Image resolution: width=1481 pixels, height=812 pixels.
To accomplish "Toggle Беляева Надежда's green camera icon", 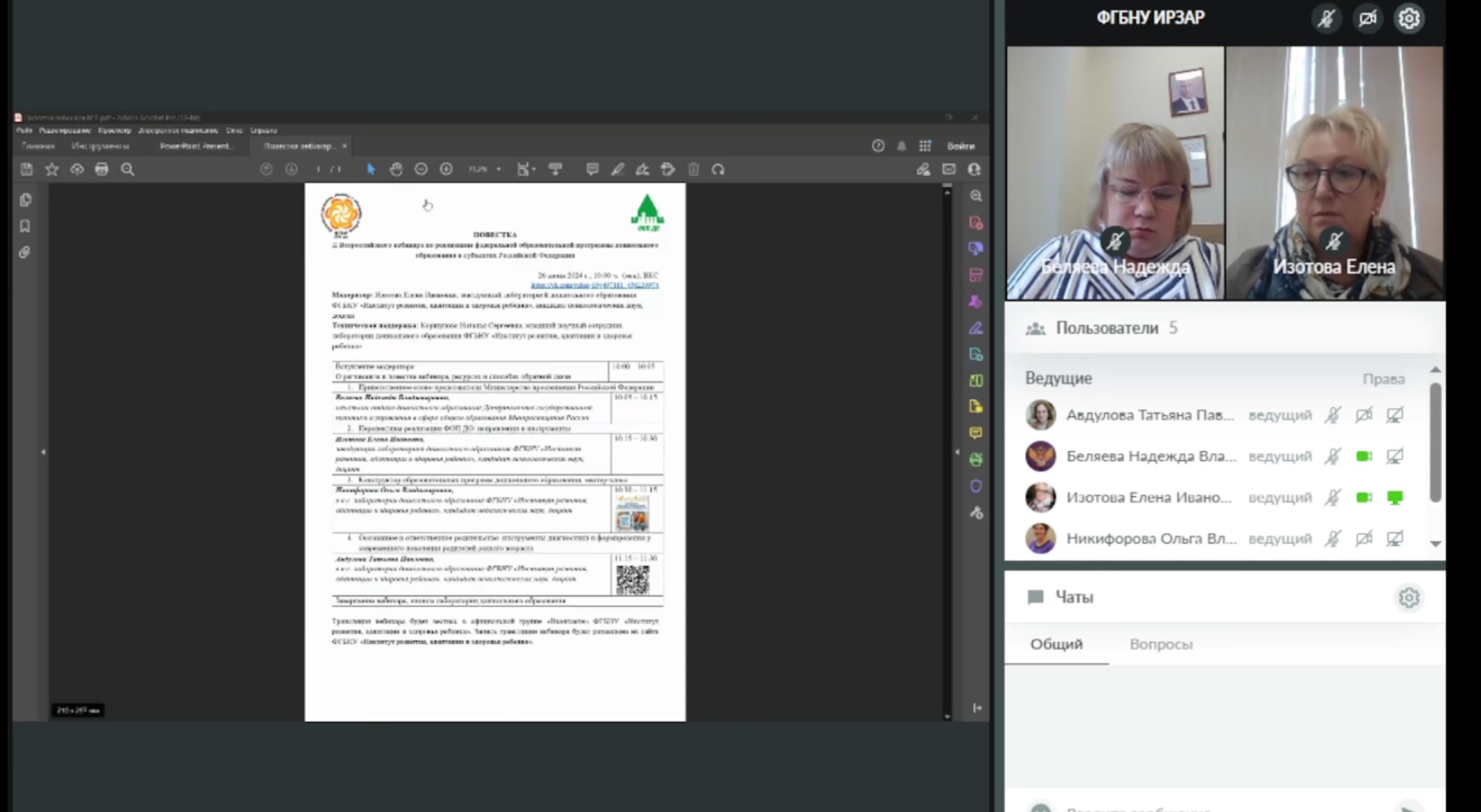I will pos(1364,456).
